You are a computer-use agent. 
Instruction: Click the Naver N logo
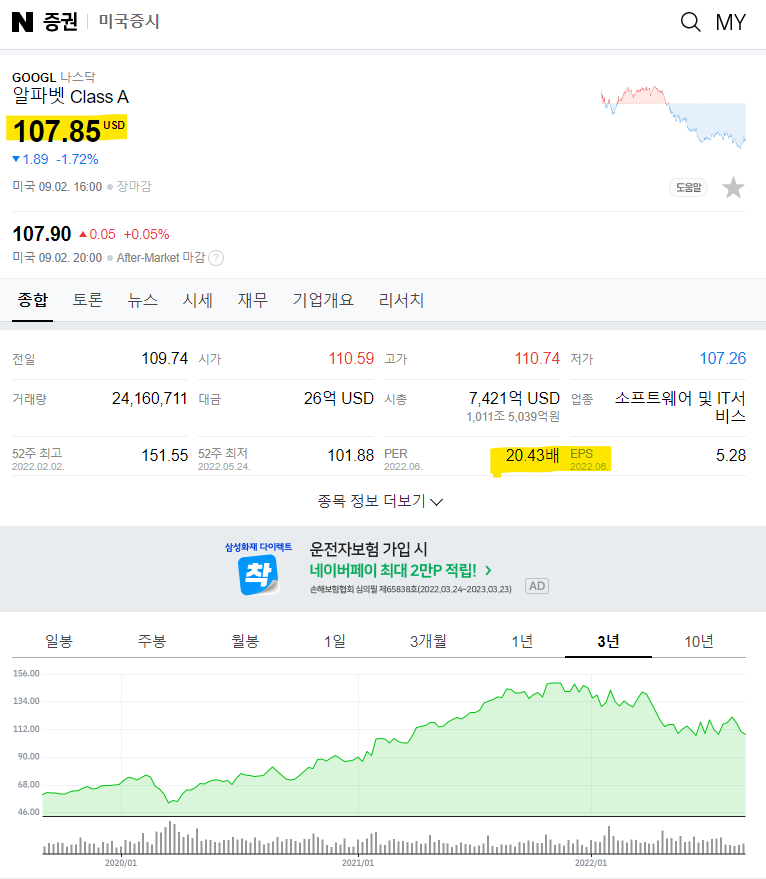point(22,22)
